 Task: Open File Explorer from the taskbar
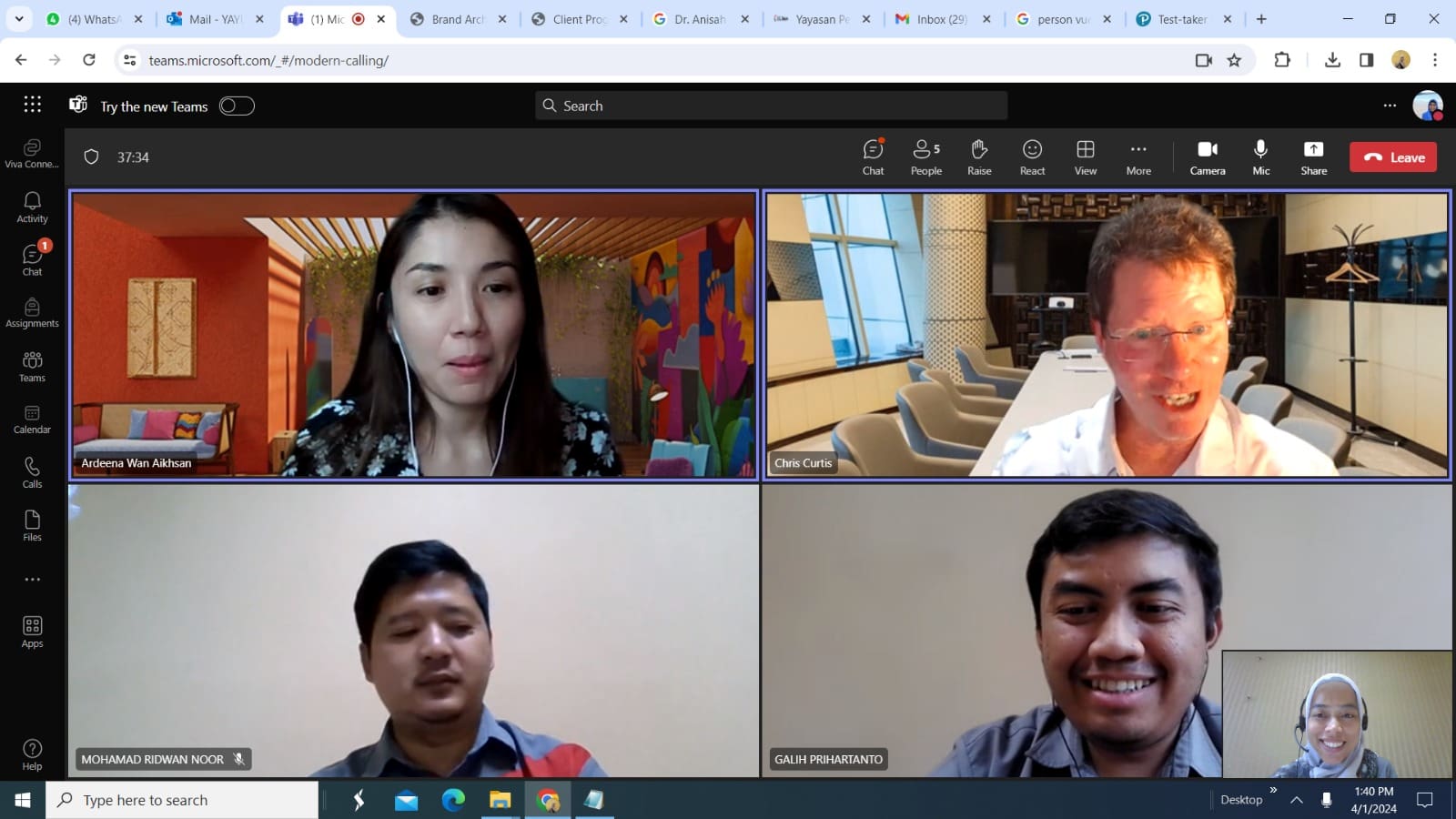pyautogui.click(x=500, y=800)
